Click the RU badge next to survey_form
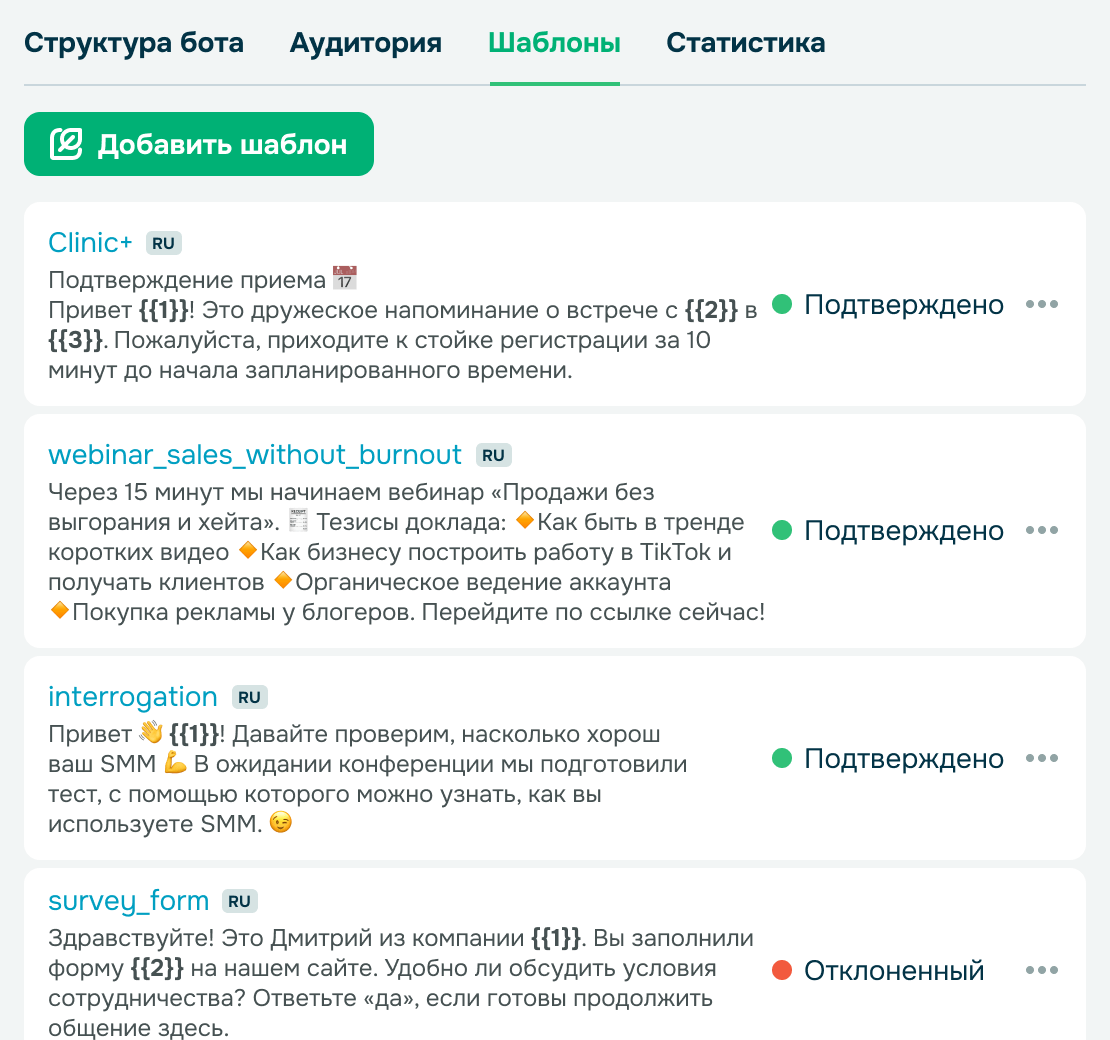 coord(239,902)
